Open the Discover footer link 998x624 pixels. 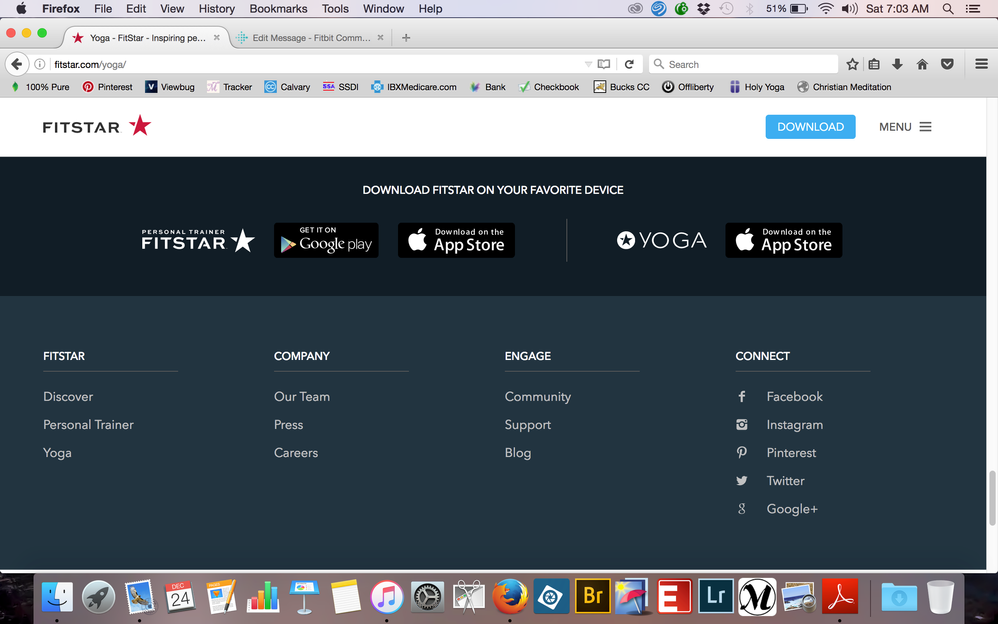point(68,397)
